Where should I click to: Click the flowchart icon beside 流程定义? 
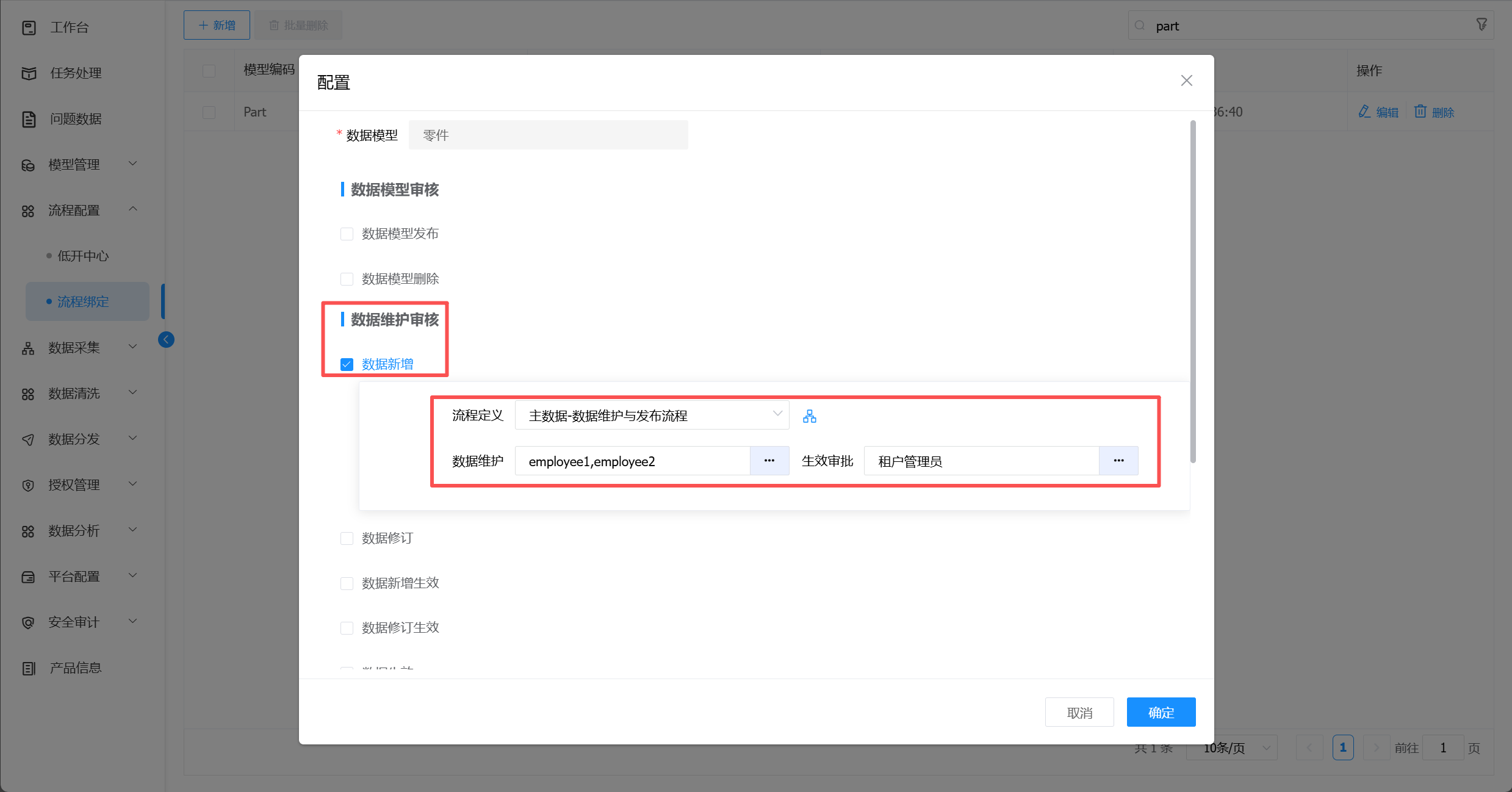coord(809,416)
